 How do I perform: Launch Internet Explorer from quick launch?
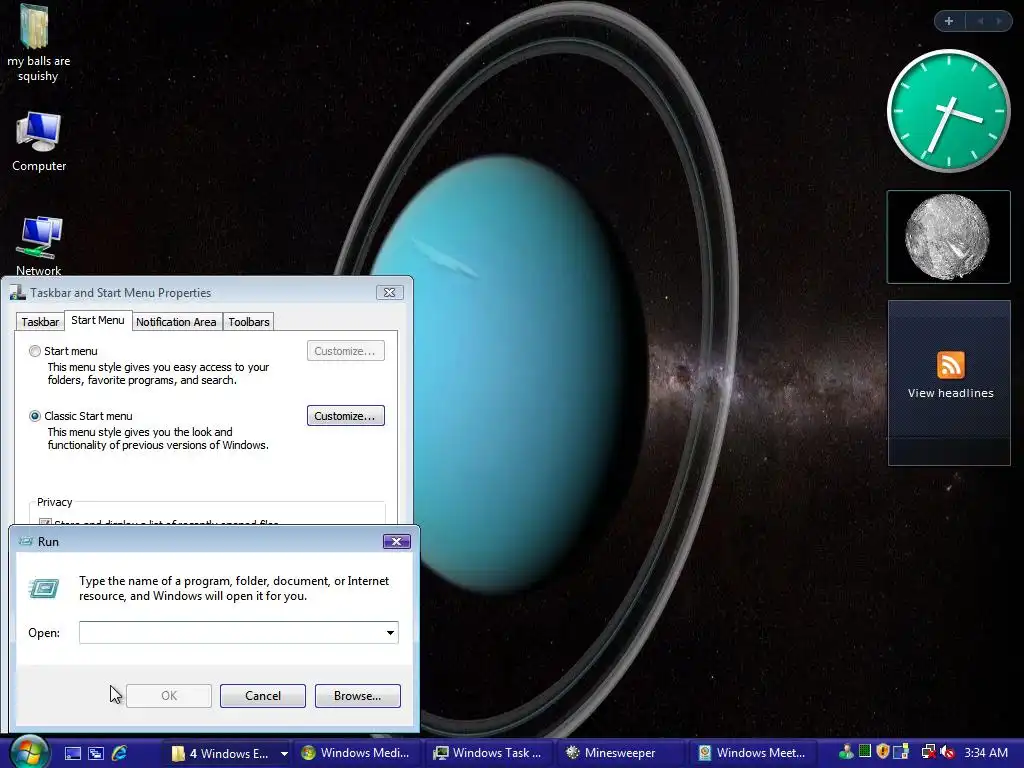[x=120, y=753]
